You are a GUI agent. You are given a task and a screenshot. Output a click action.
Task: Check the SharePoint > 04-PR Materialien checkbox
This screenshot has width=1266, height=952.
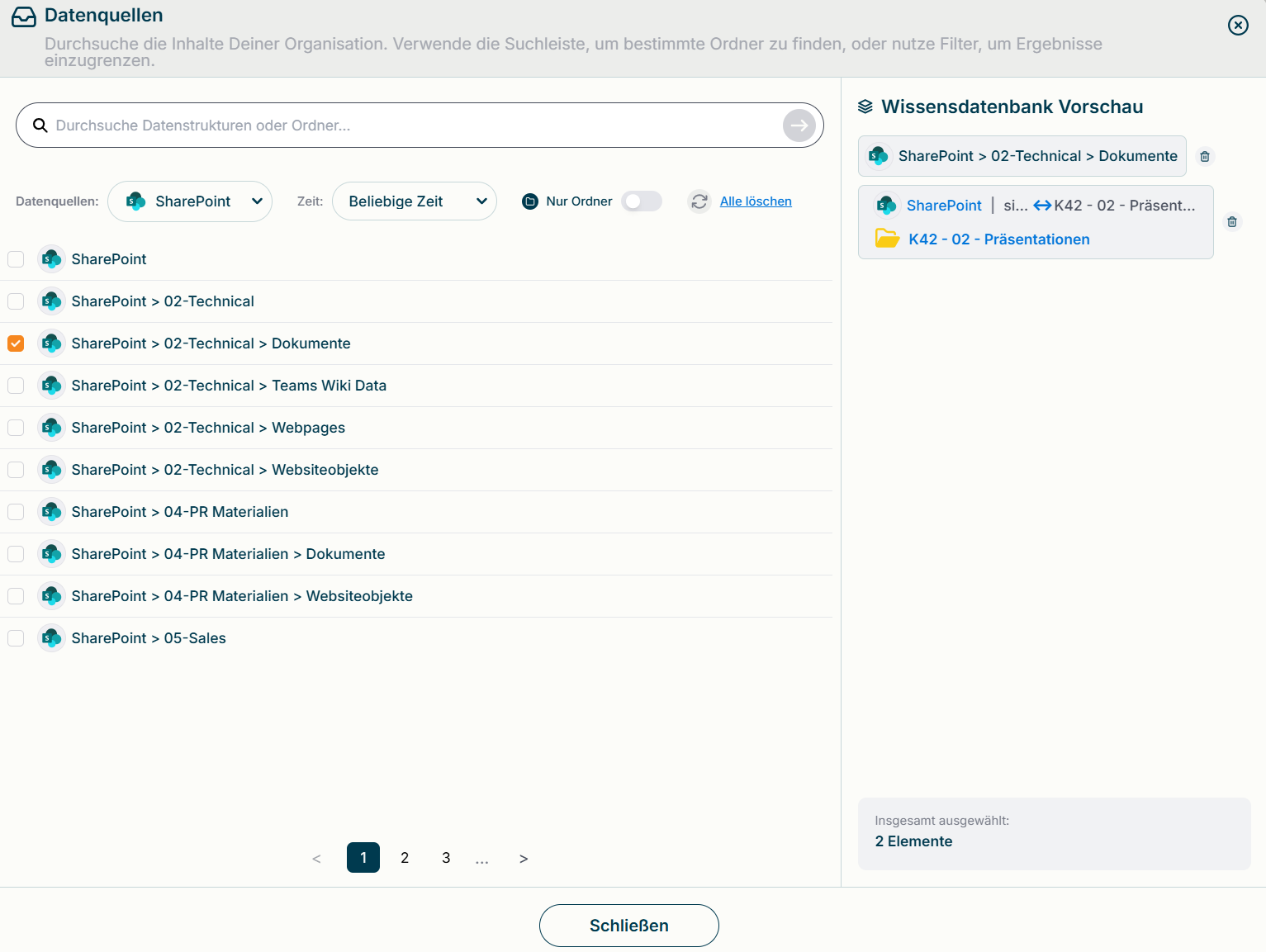pos(16,512)
